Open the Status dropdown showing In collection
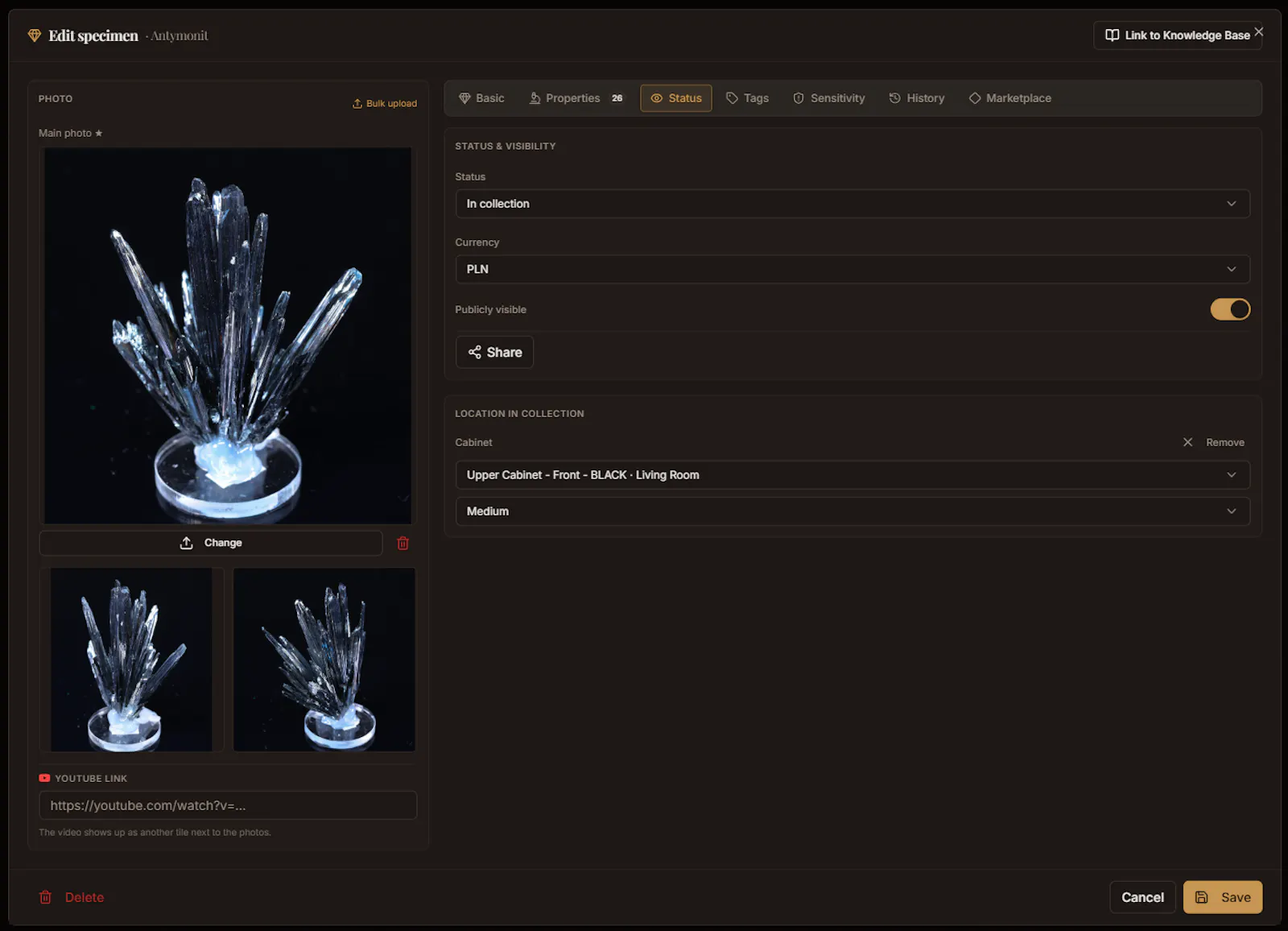Screen dimensions: 1288x931 click(852, 204)
